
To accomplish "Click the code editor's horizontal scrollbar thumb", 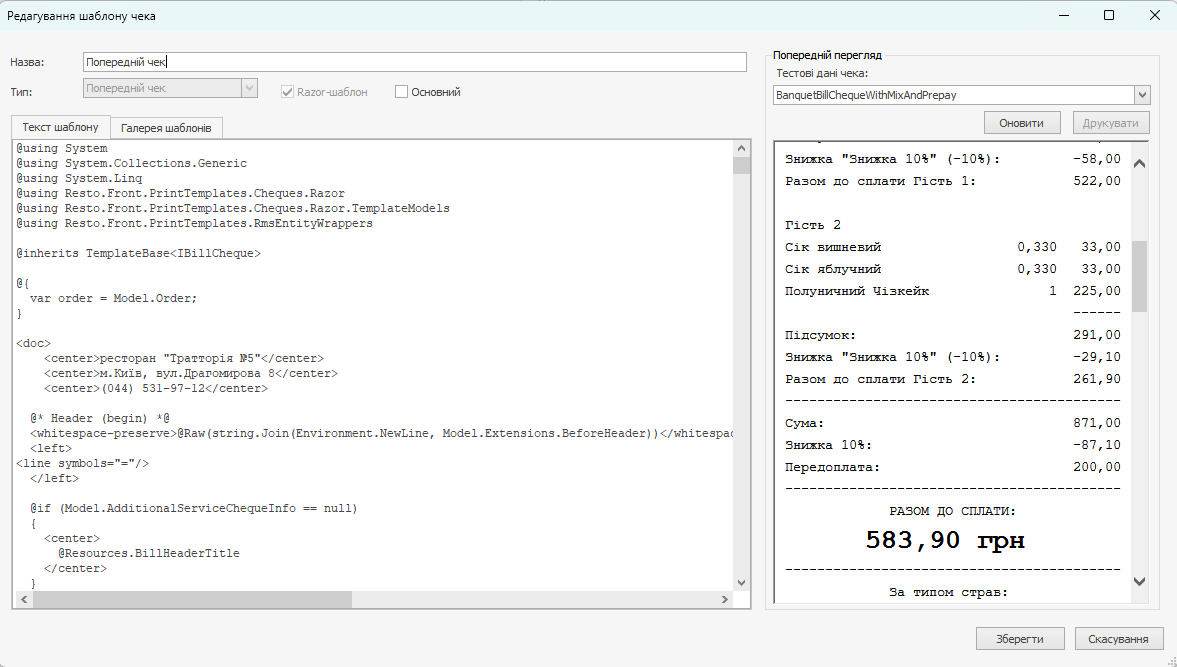I will click(x=192, y=599).
